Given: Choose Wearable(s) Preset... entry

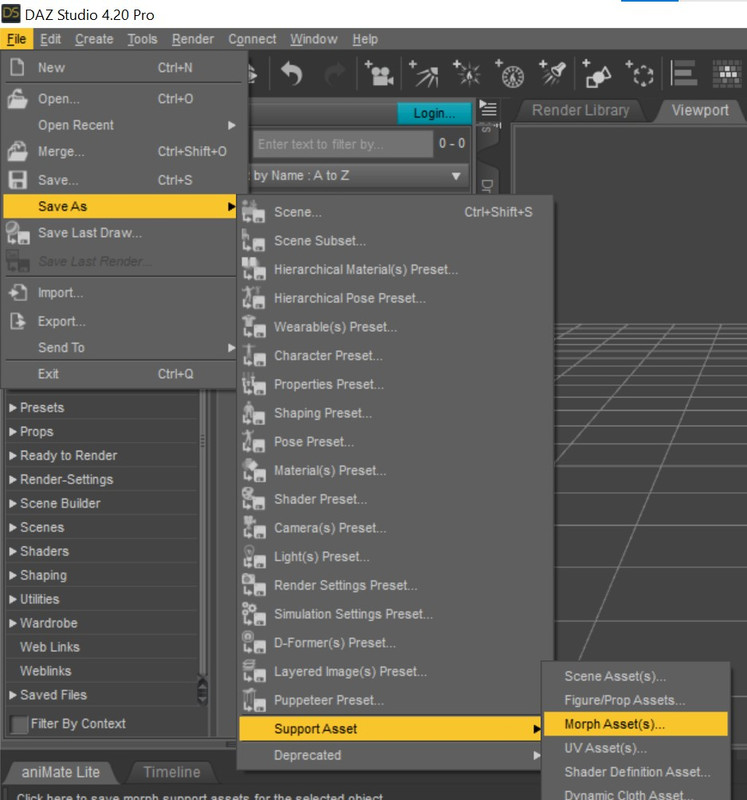Looking at the screenshot, I should coord(335,327).
